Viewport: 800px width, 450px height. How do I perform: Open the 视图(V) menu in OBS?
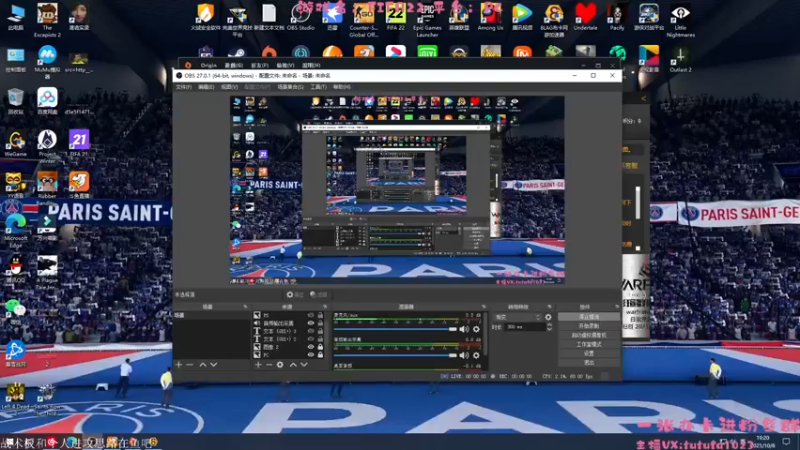[229, 87]
